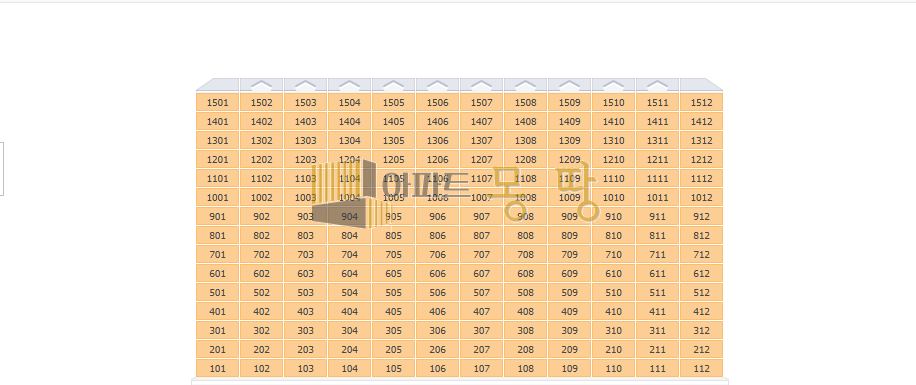Screen dimensions: 916x385
Task: Pick unit 1012
Action: coord(701,197)
